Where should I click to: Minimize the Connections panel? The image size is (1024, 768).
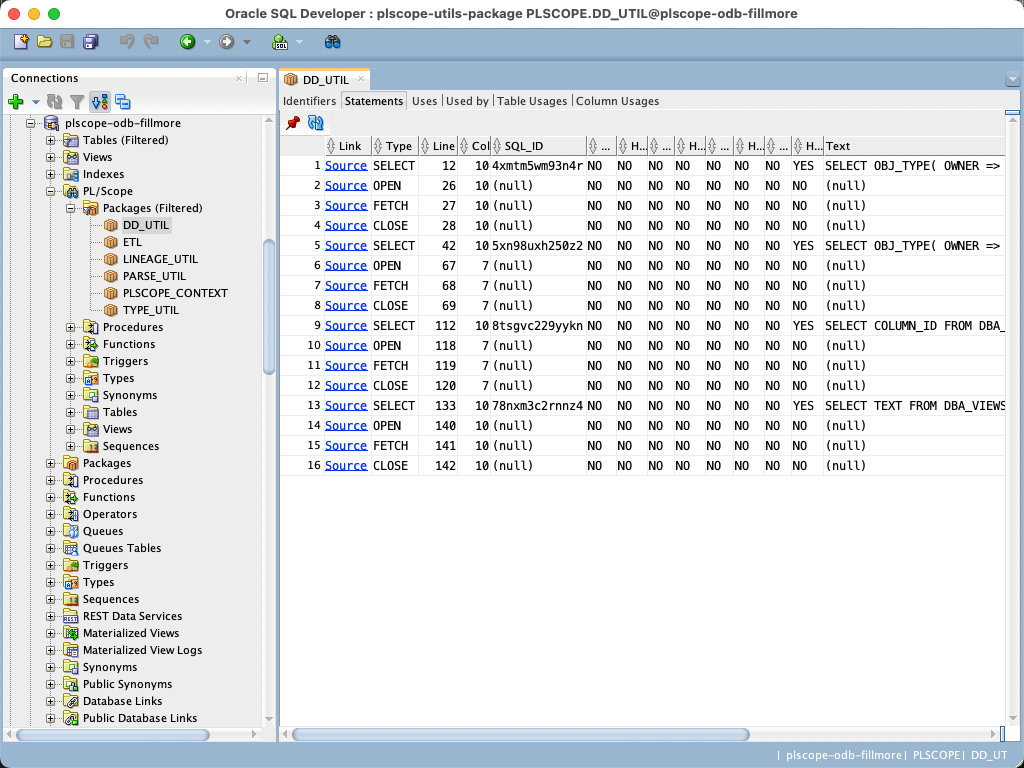click(x=262, y=78)
